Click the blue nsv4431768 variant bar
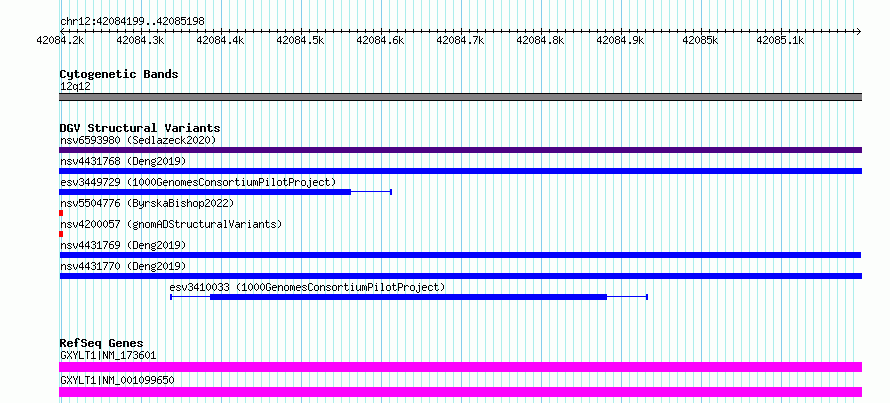The width and height of the screenshot is (890, 403). (460, 171)
